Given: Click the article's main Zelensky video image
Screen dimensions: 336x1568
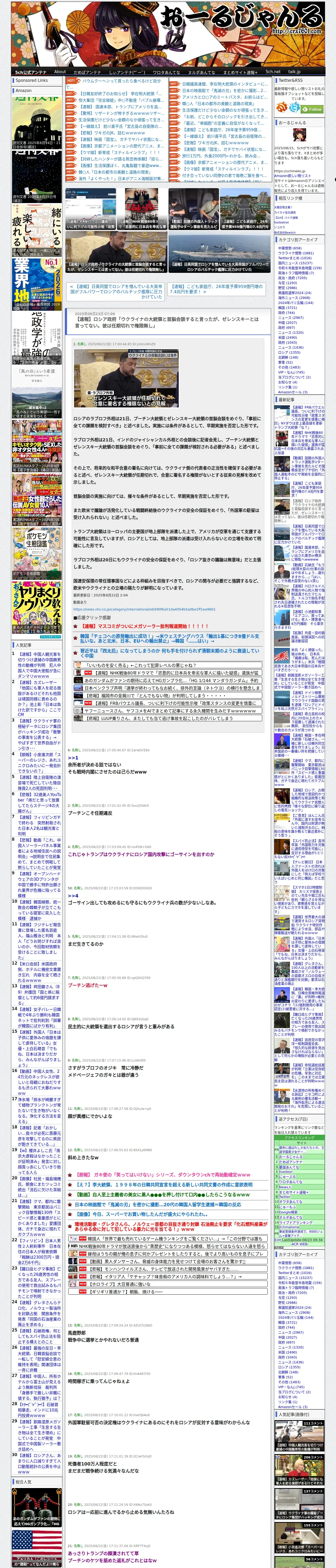Looking at the screenshot, I should pos(126,378).
